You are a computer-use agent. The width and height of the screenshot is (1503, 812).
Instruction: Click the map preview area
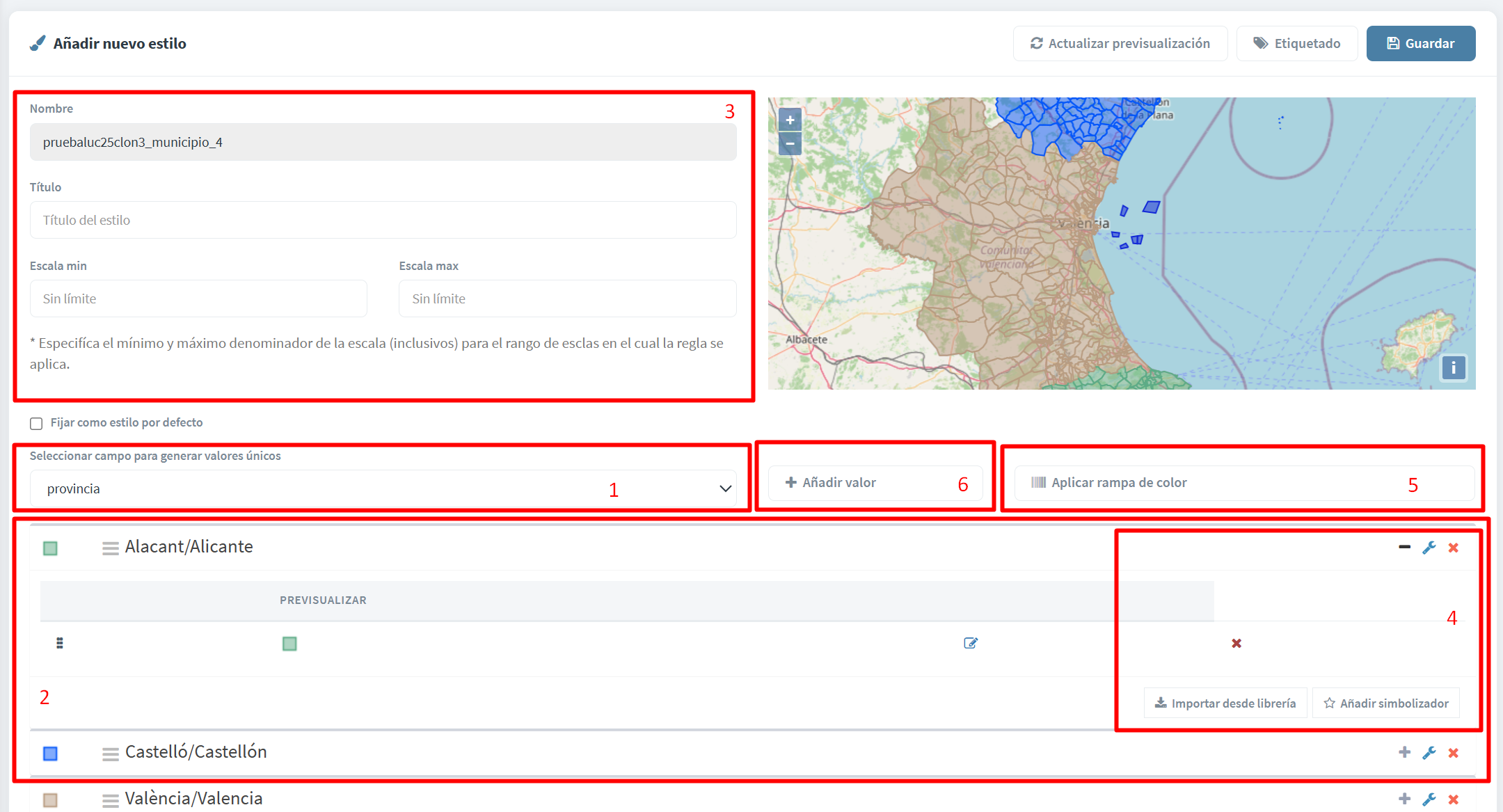pos(1122,244)
